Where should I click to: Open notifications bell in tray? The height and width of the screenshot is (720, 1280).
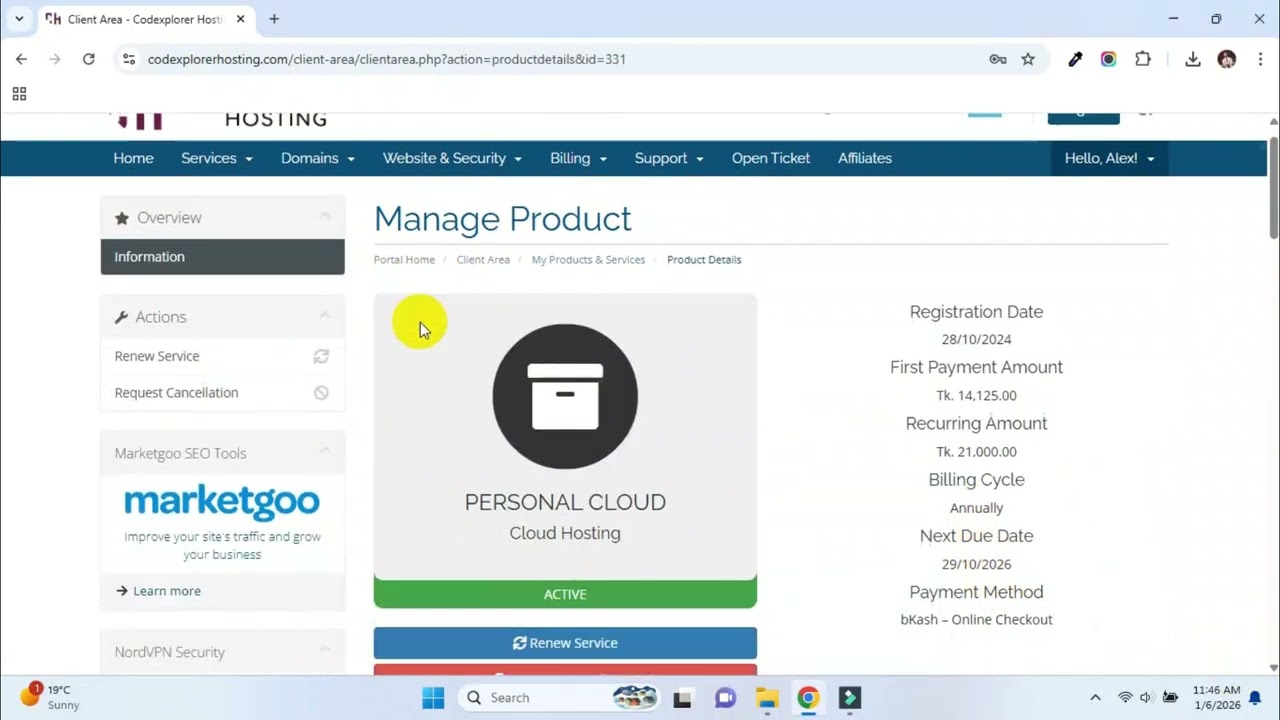(1254, 698)
